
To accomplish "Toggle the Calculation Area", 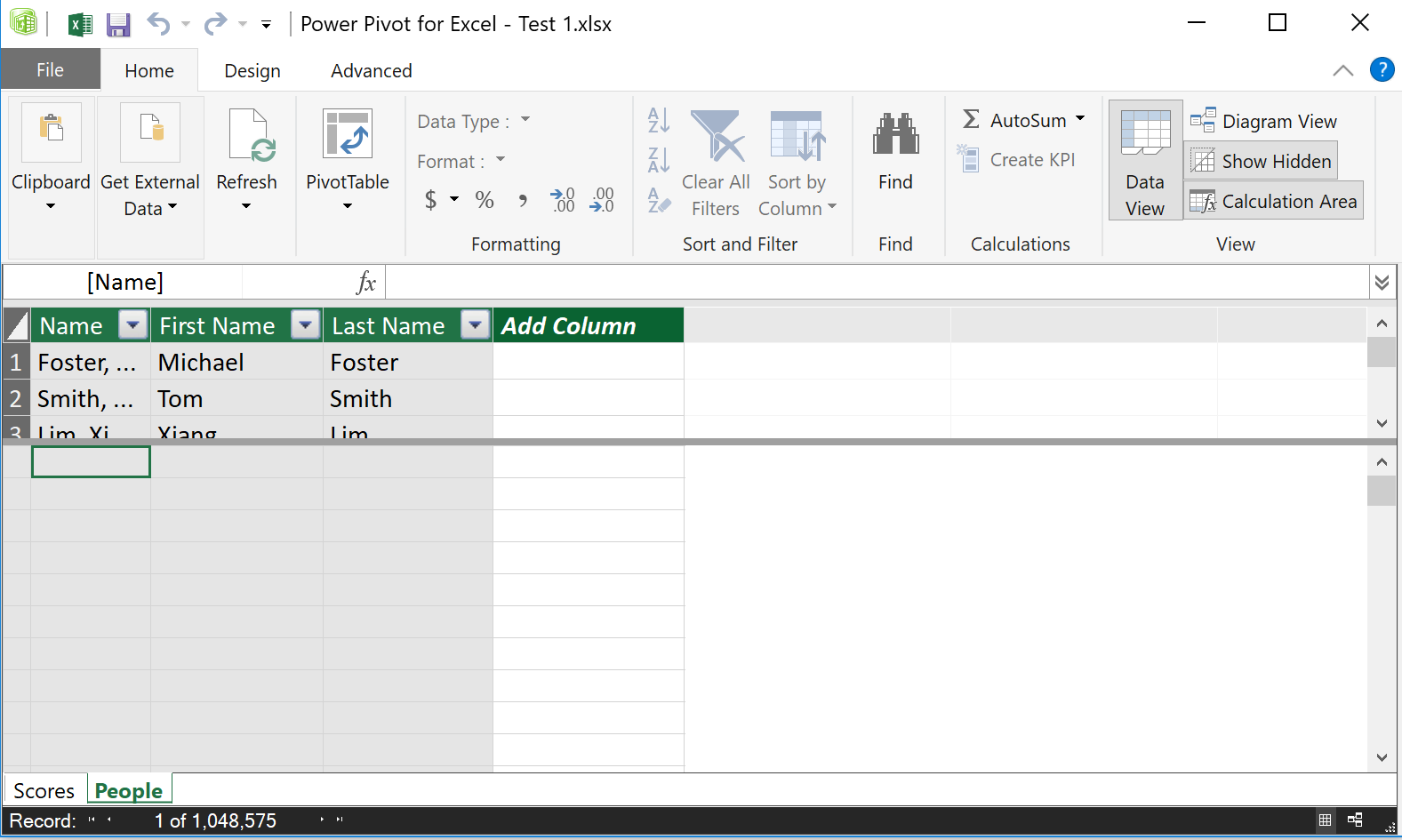I will 1273,201.
